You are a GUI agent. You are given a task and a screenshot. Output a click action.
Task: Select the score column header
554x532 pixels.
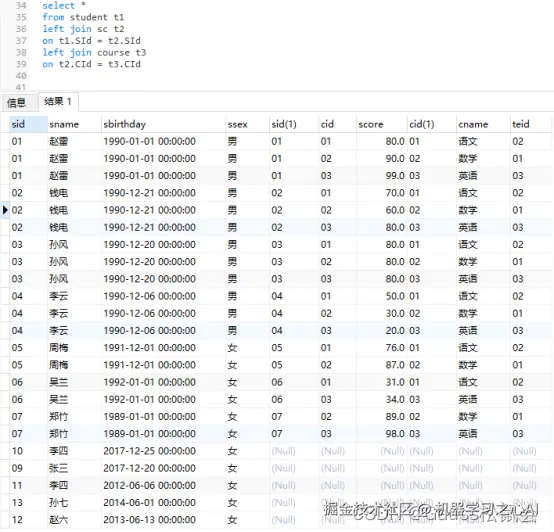[381, 124]
